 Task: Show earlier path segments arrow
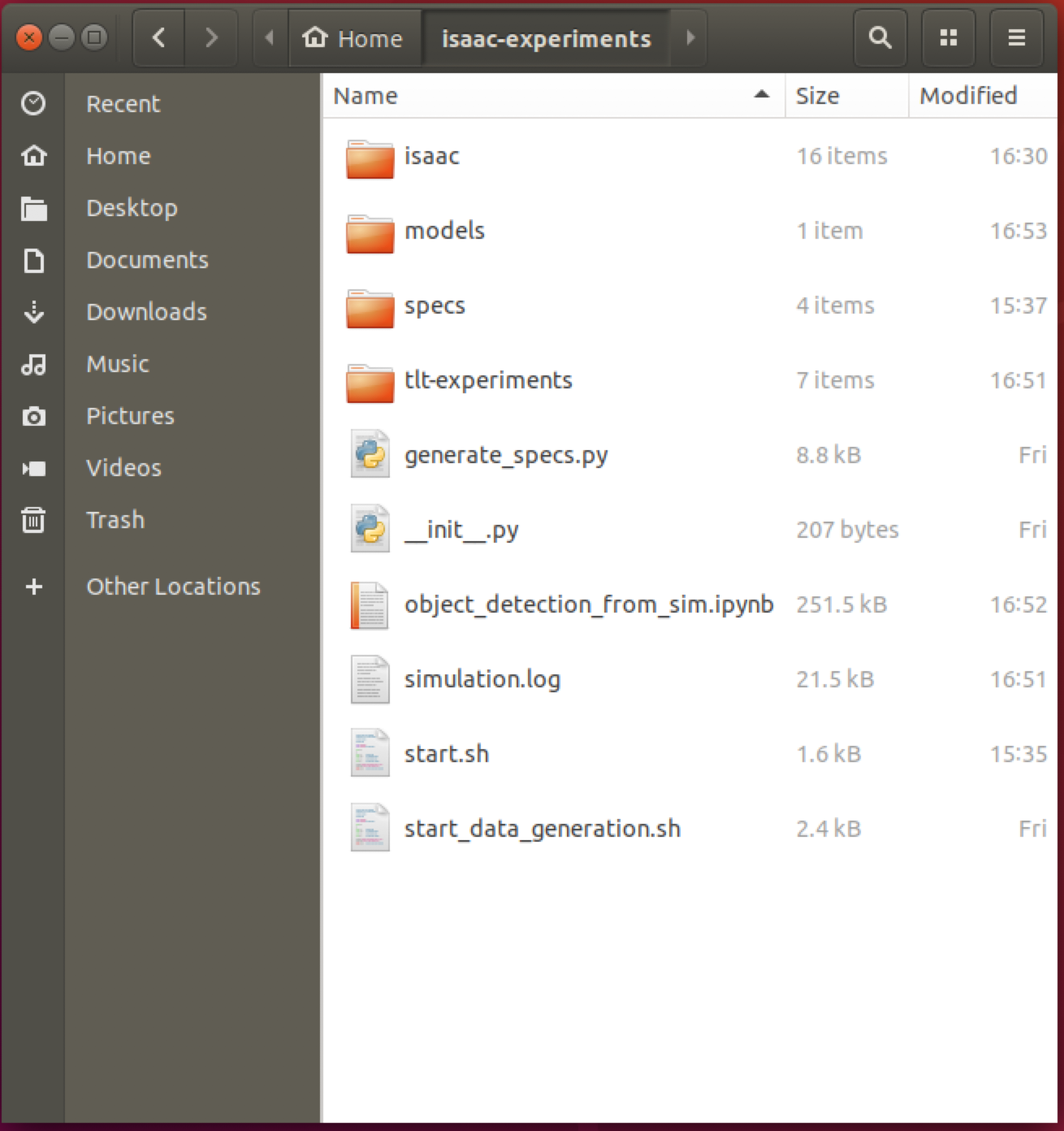[270, 37]
